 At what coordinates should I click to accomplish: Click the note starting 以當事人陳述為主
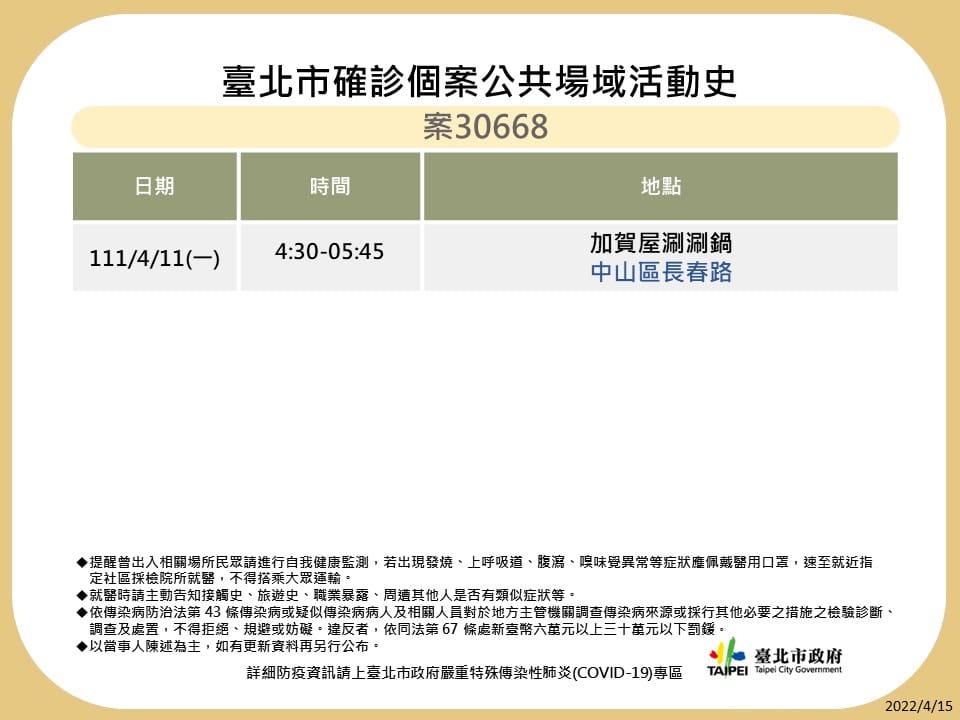point(228,646)
